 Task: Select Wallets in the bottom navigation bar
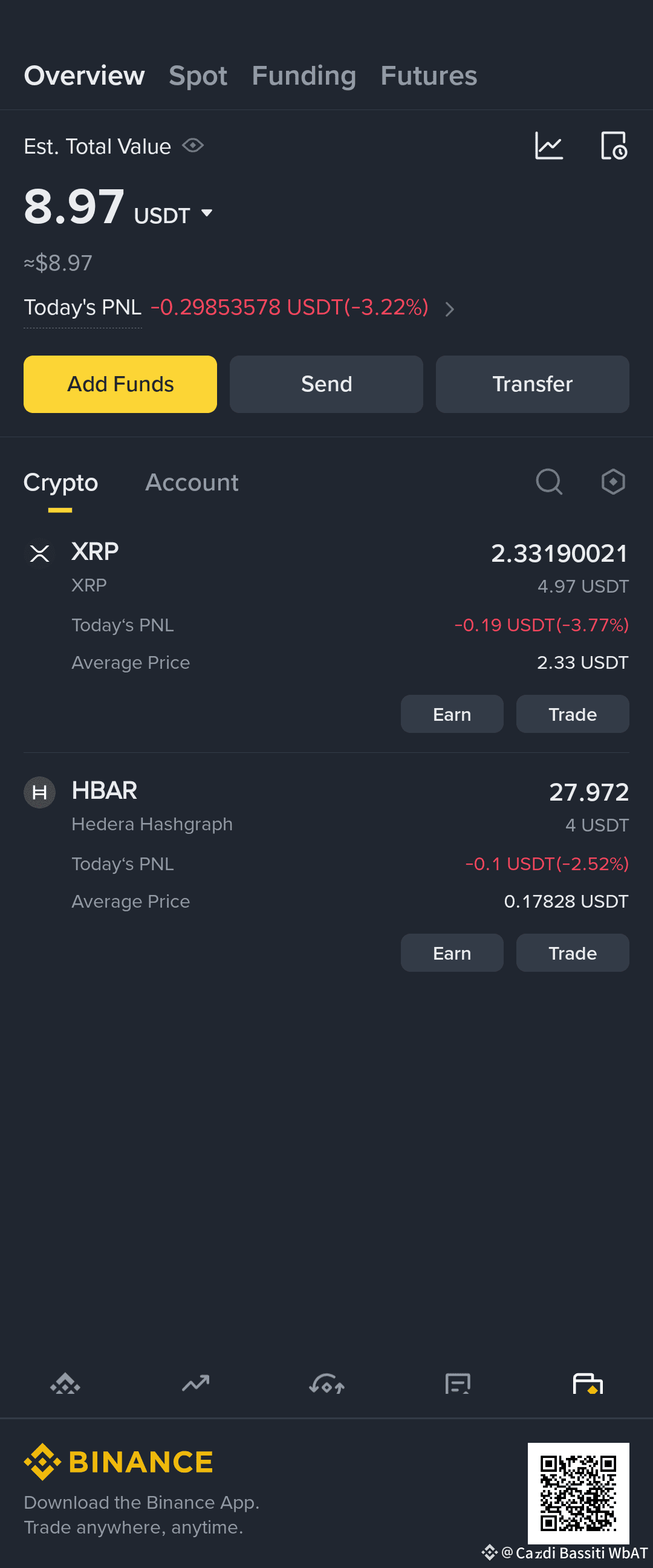pos(588,1384)
